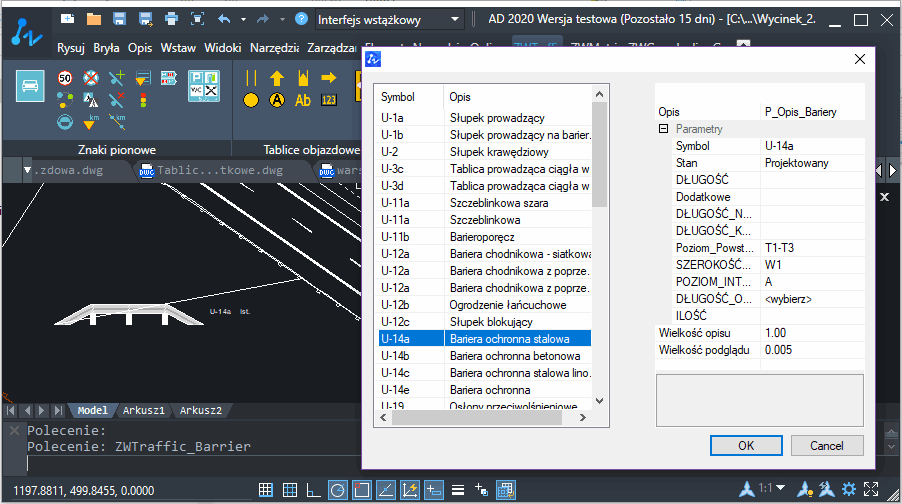Select U-14b Bariera ochronna betonowa row

[485, 356]
